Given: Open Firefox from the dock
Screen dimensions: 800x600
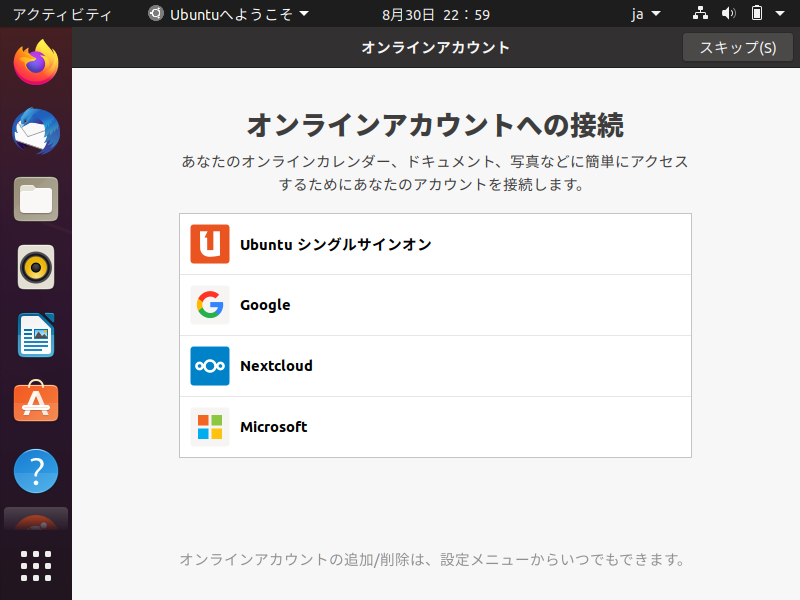Looking at the screenshot, I should (x=36, y=63).
